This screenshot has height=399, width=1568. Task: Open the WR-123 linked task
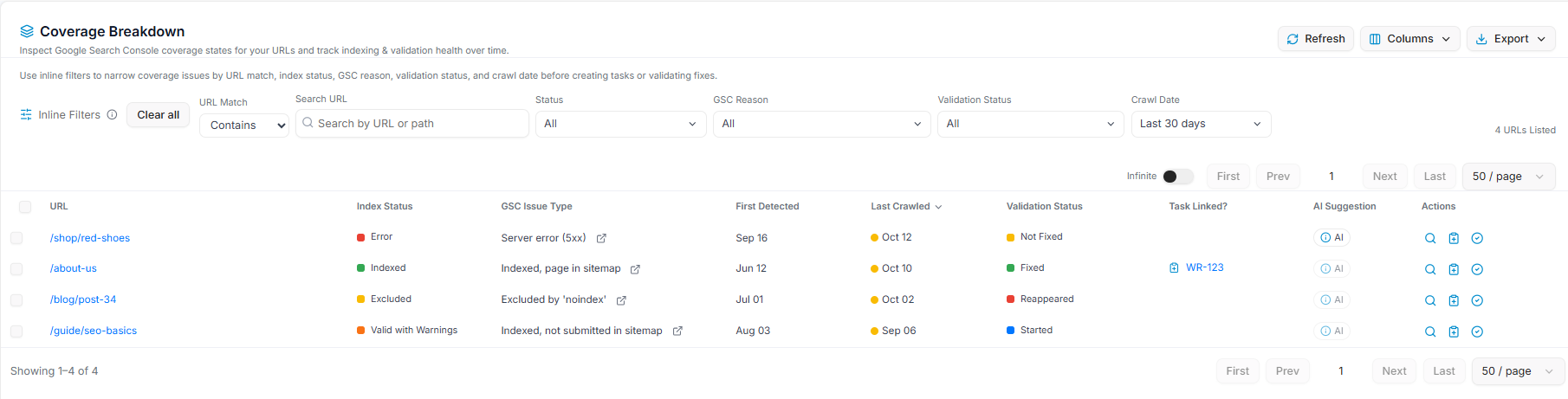(x=1205, y=267)
